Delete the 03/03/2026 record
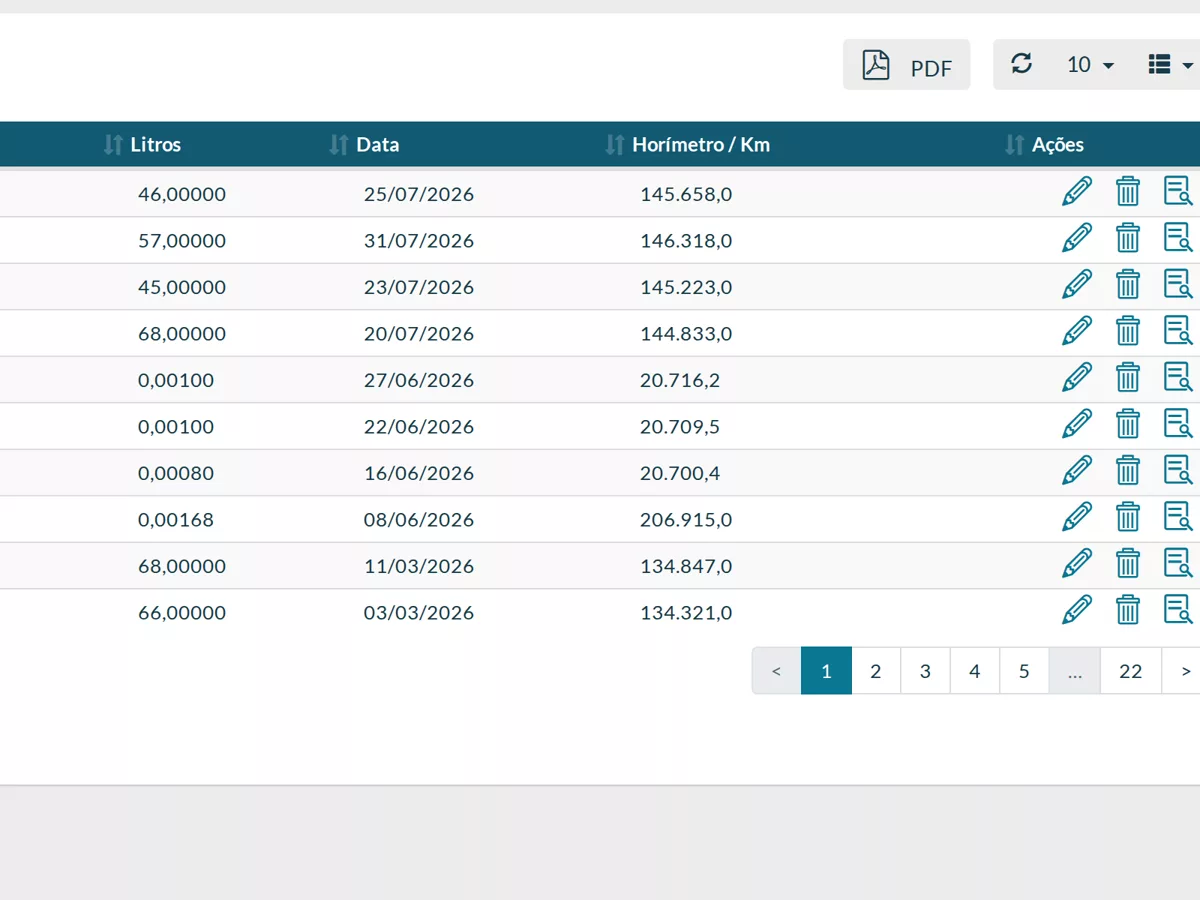1200x900 pixels. pyautogui.click(x=1128, y=610)
